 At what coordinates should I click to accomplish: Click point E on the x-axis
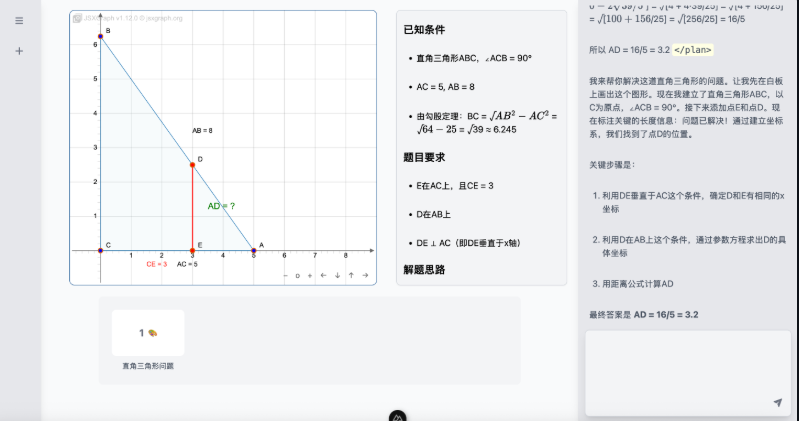pyautogui.click(x=192, y=250)
